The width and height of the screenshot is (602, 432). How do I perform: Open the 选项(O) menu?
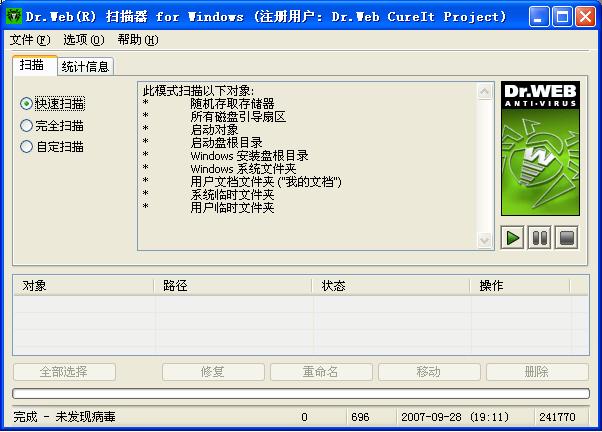pos(84,40)
